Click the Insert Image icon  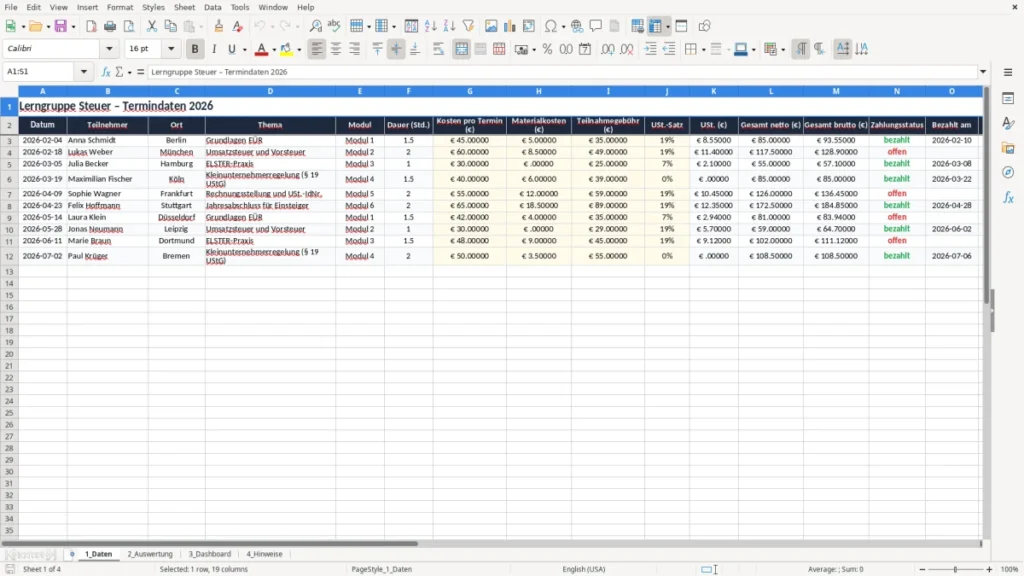(x=491, y=26)
